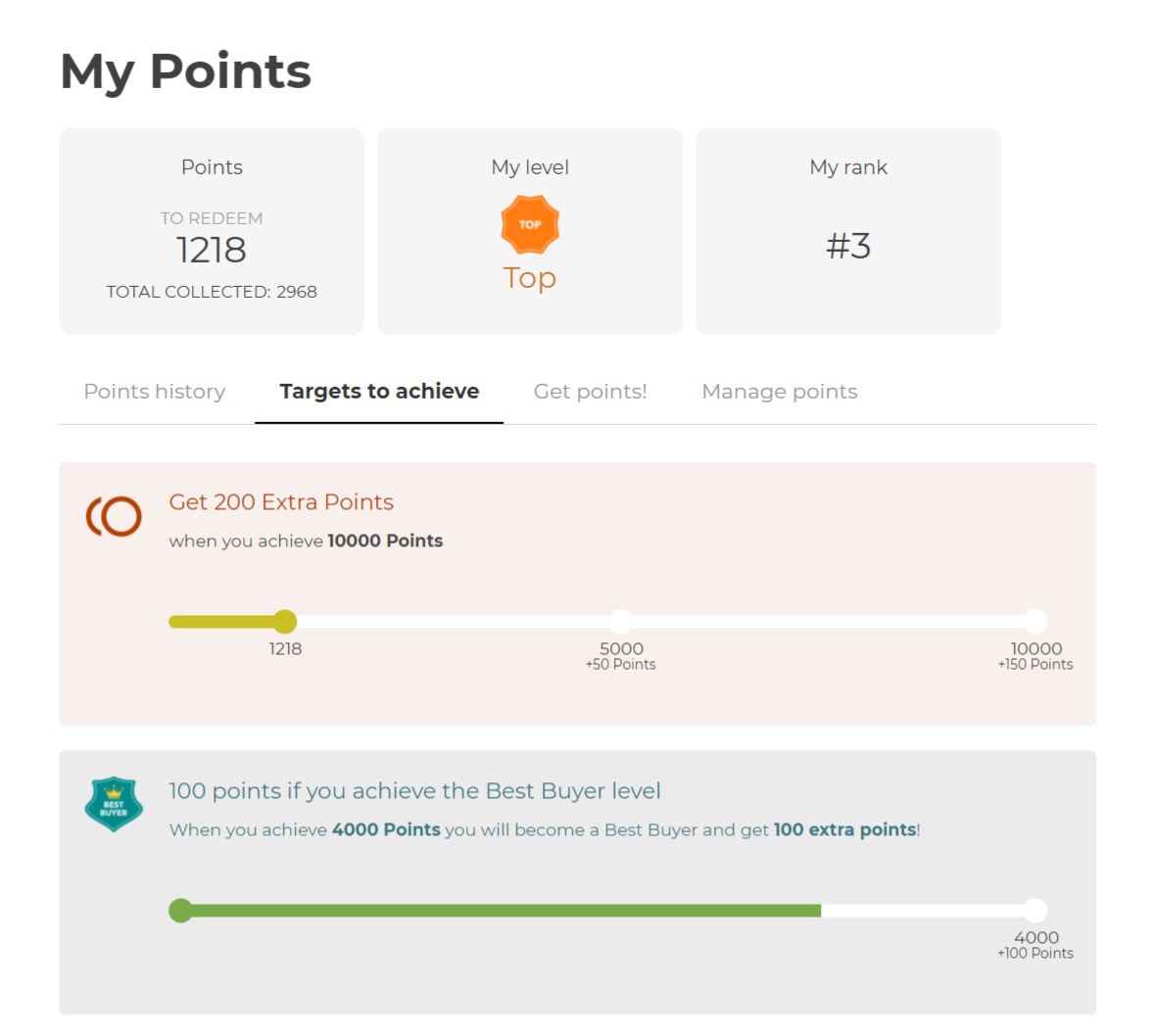Click the orange extra points ring icon
The height and width of the screenshot is (1036, 1153).
[x=115, y=516]
